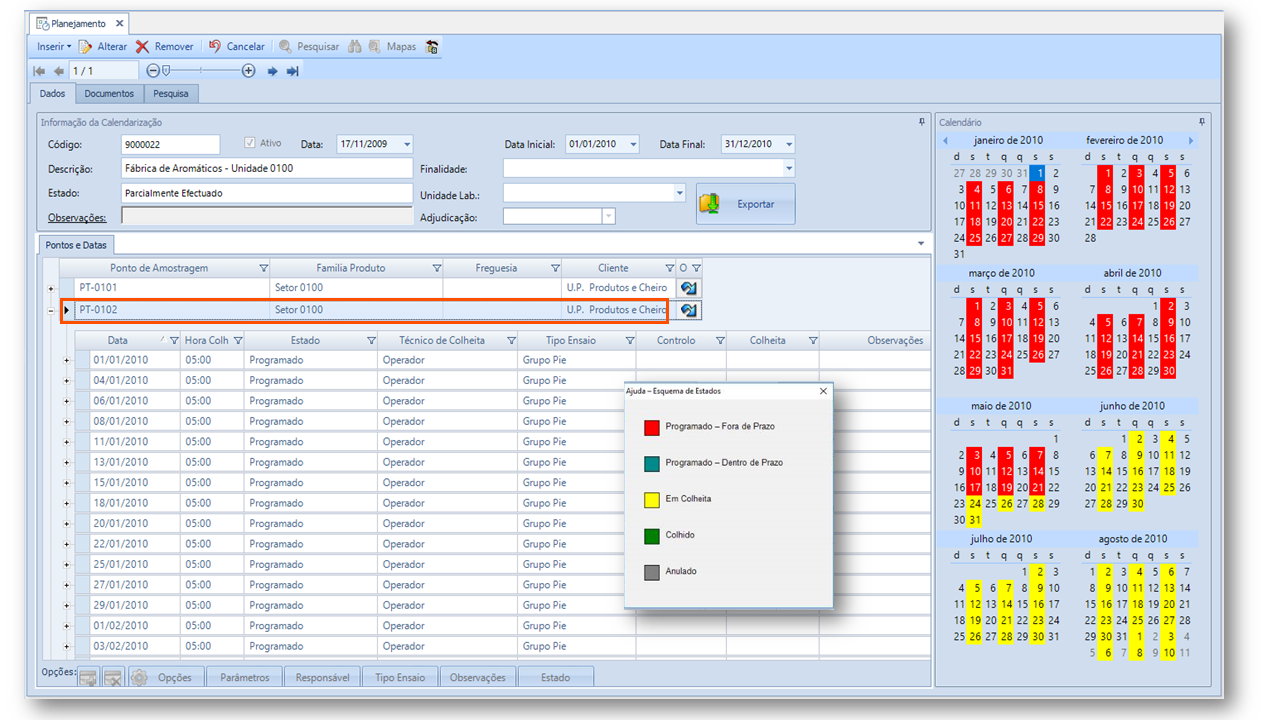Image resolution: width=1280 pixels, height=720 pixels.
Task: Click the zoom out minus circle icon
Action: pyautogui.click(x=153, y=71)
